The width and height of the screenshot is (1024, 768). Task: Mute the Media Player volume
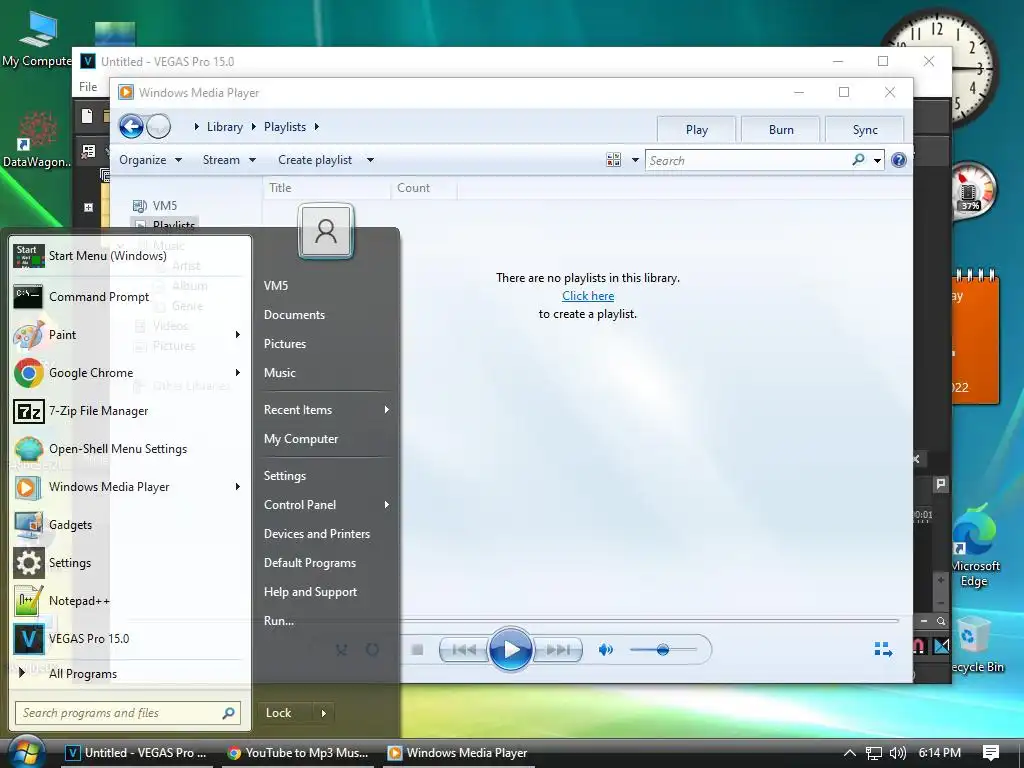coord(605,650)
